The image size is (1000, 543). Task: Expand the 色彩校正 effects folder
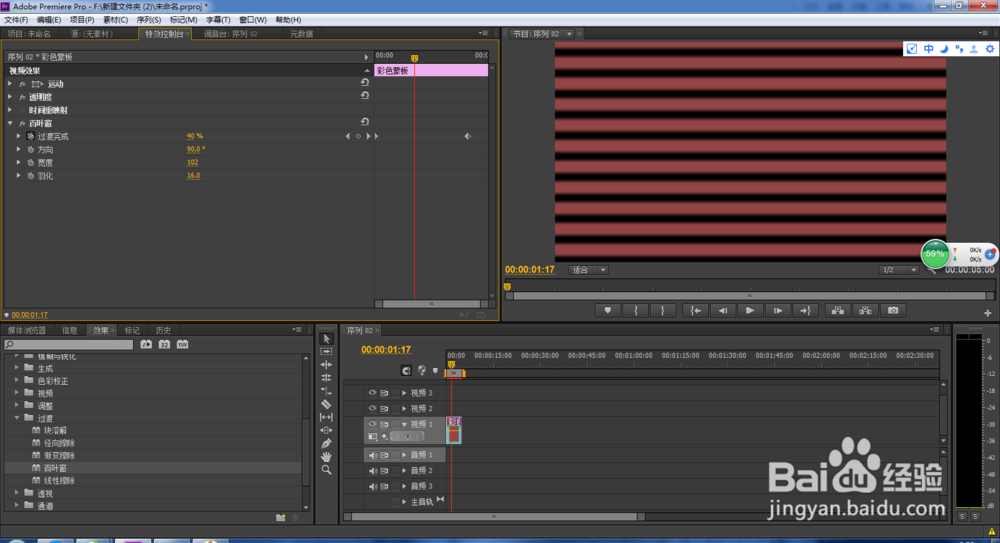click(17, 380)
